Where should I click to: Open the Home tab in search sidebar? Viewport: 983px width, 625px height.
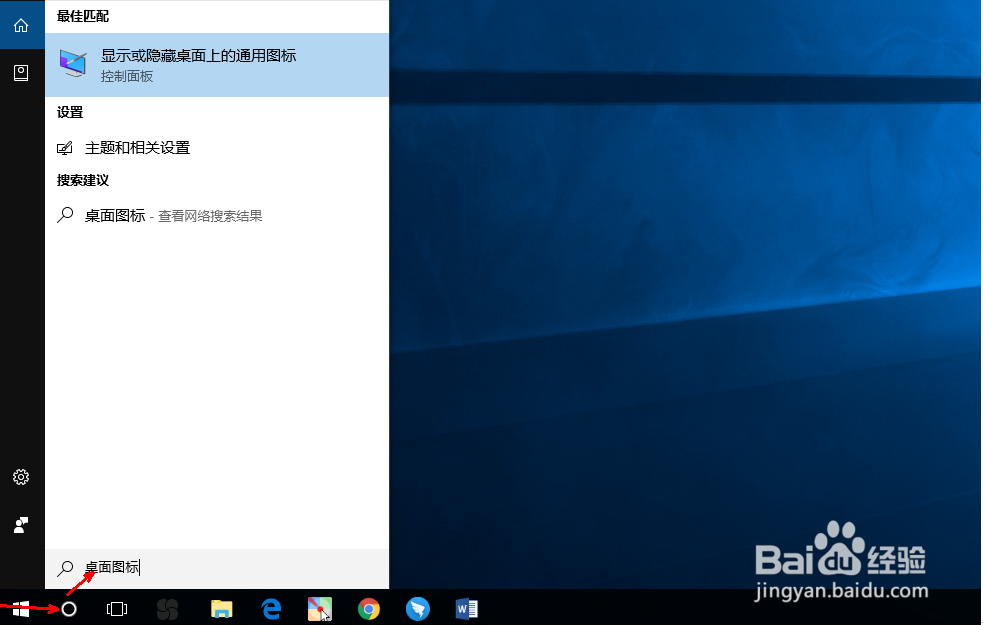click(21, 25)
